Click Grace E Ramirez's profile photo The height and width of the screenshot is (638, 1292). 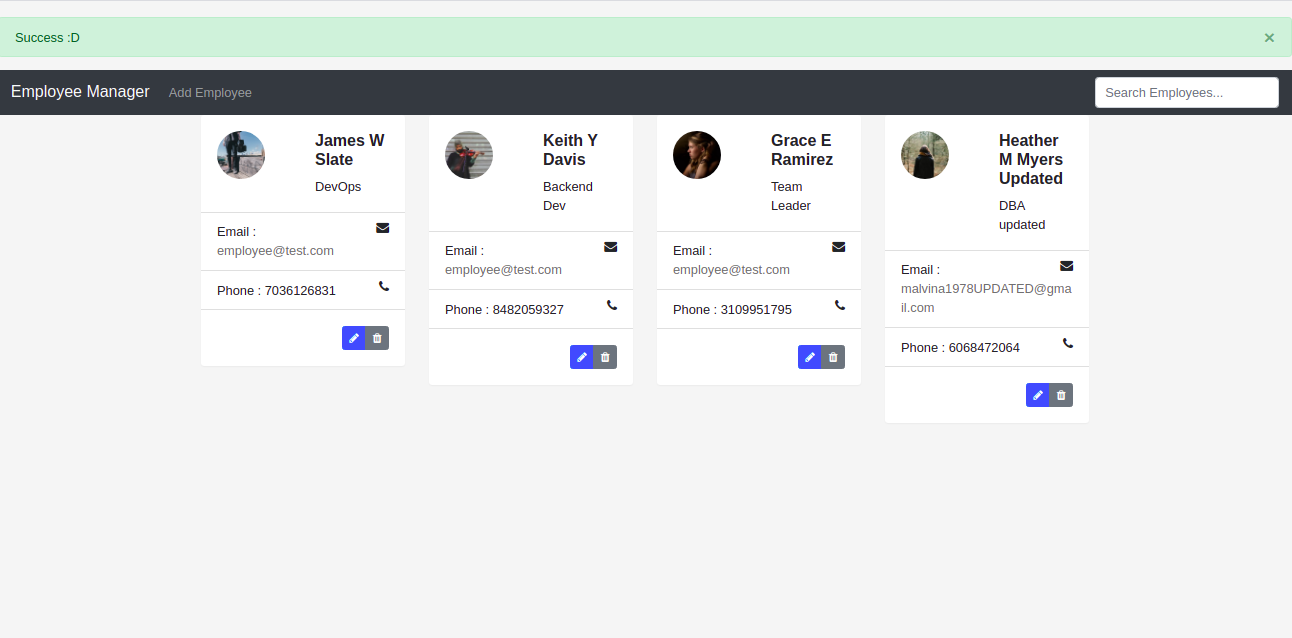(x=697, y=155)
